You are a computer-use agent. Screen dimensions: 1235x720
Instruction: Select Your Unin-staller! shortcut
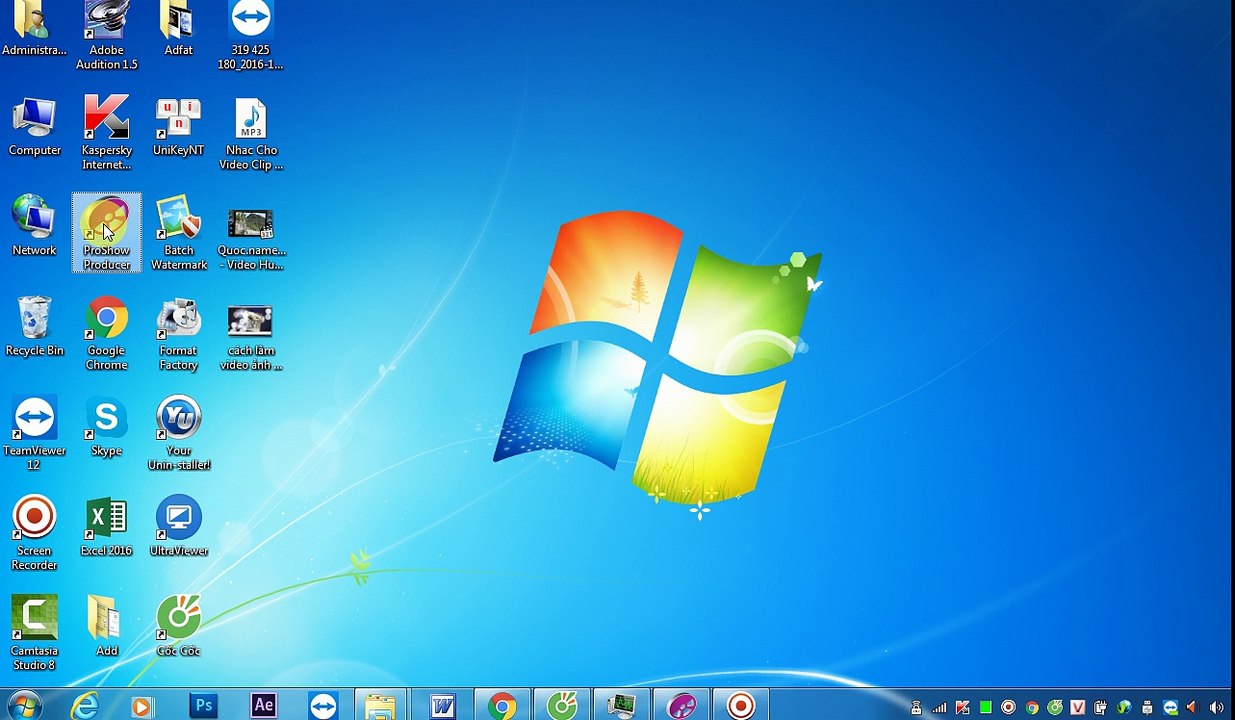178,434
